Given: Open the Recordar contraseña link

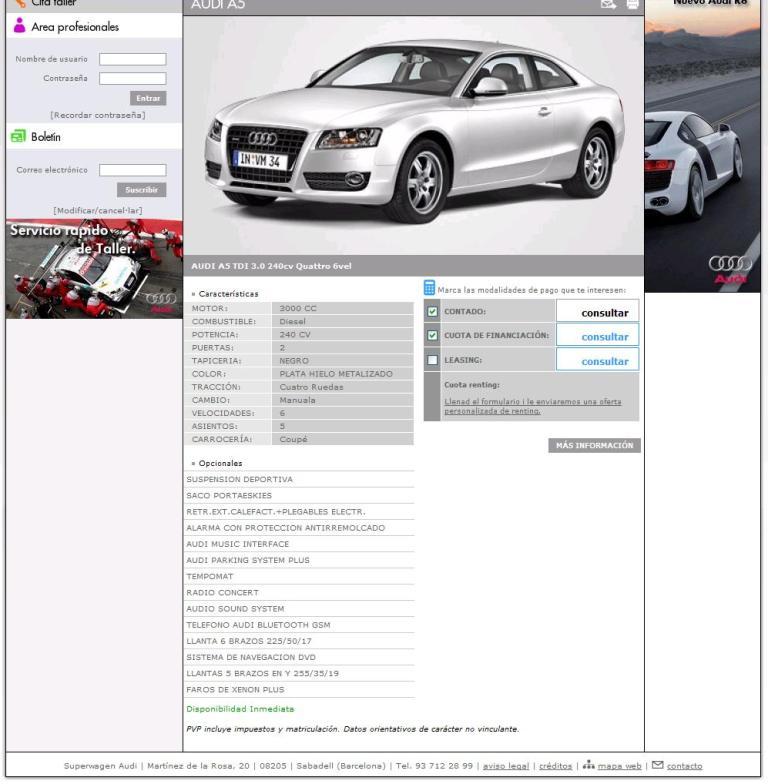Looking at the screenshot, I should pos(98,115).
